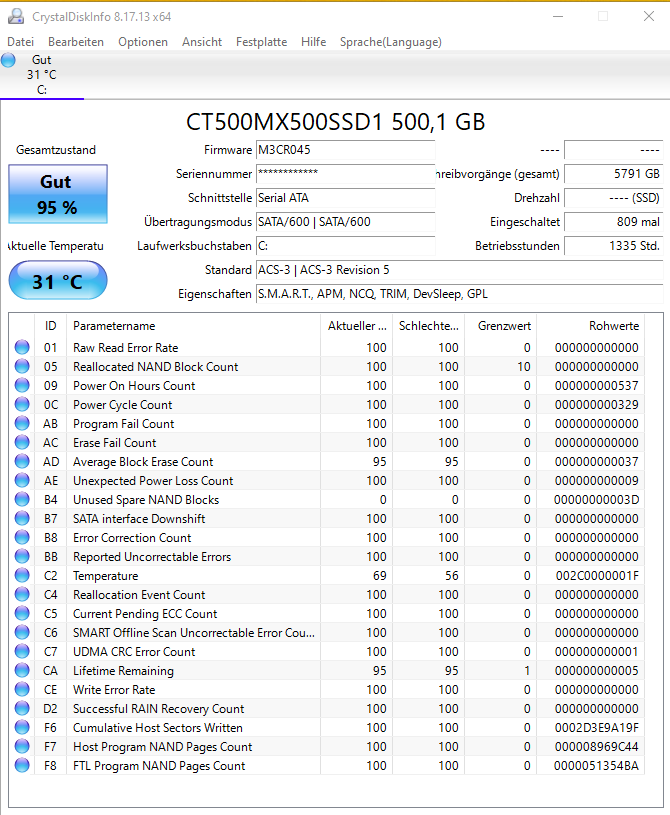Click the Standard field ACS-3 Revision 5
670x815 pixels.
[x=459, y=270]
